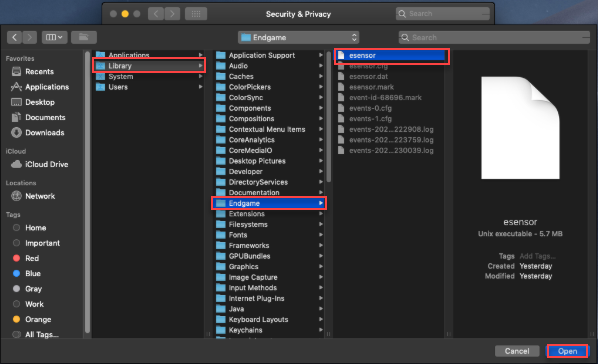Show all preferences grid button
Image resolution: width=598 pixels, height=364 pixels.
pos(196,14)
